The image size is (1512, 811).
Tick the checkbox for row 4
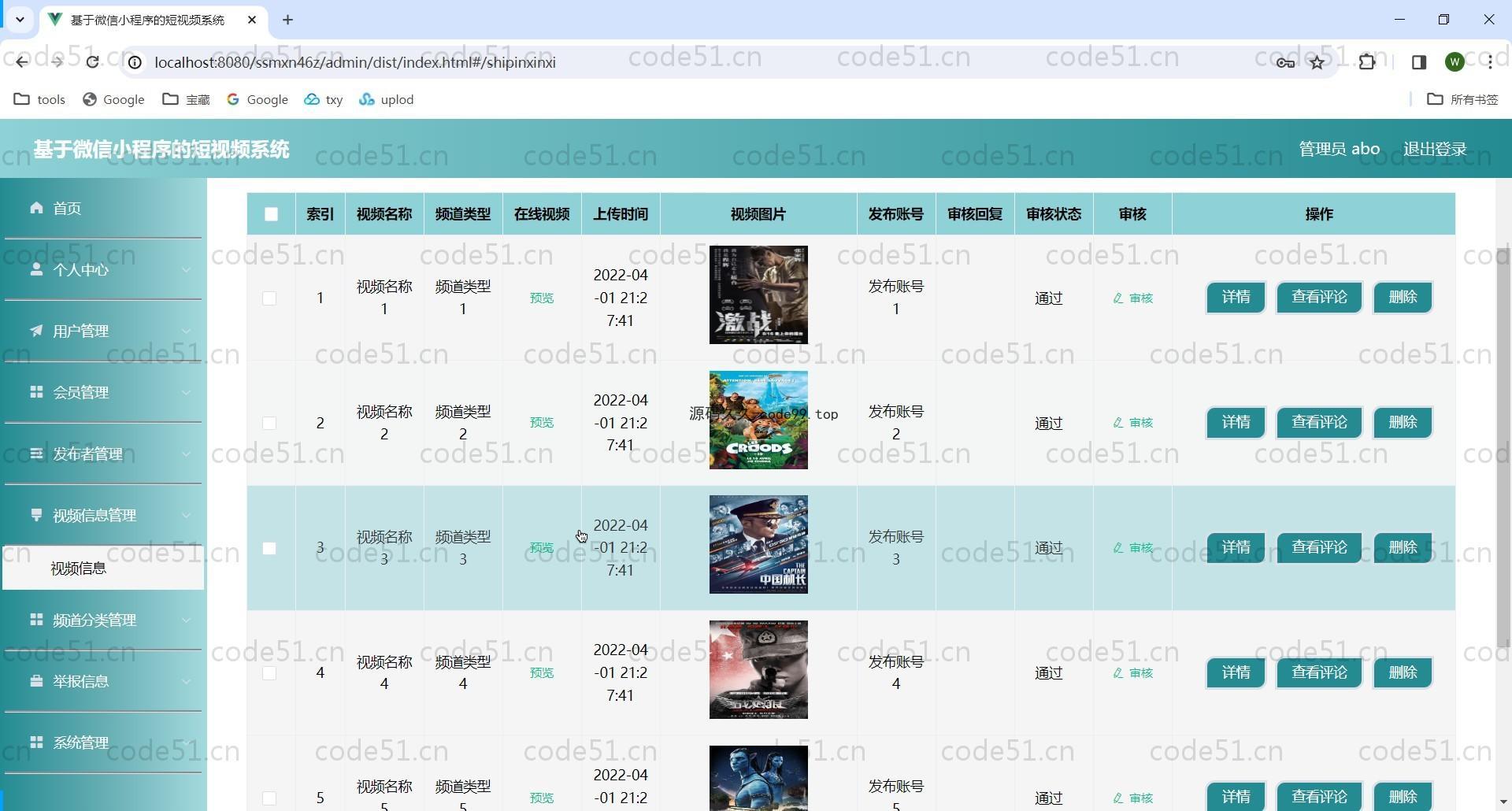(269, 673)
